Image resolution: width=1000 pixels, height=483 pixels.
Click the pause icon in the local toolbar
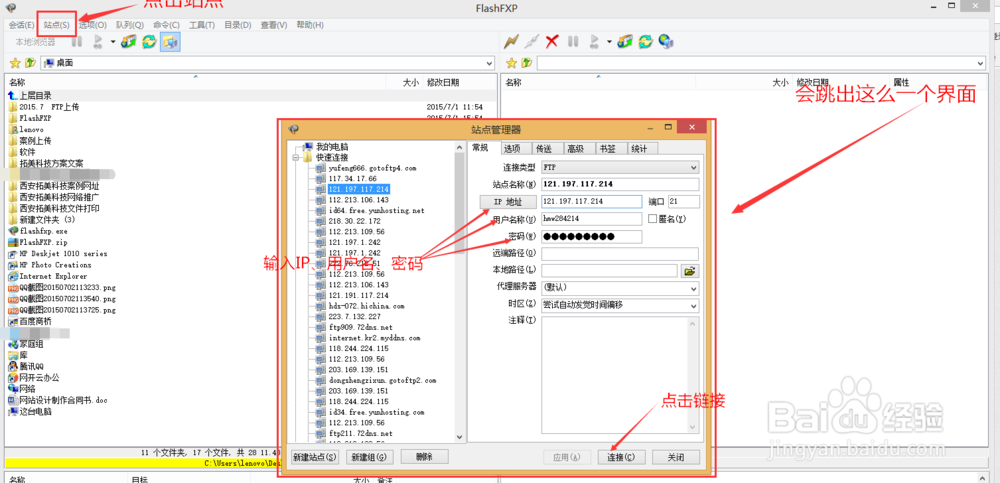coord(77,42)
